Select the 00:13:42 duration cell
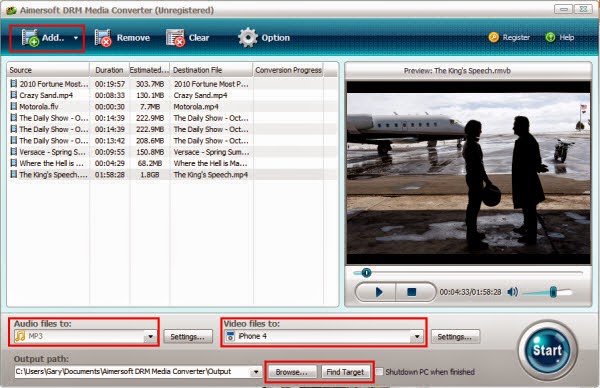Viewport: 600px width, 388px height. pyautogui.click(x=110, y=141)
